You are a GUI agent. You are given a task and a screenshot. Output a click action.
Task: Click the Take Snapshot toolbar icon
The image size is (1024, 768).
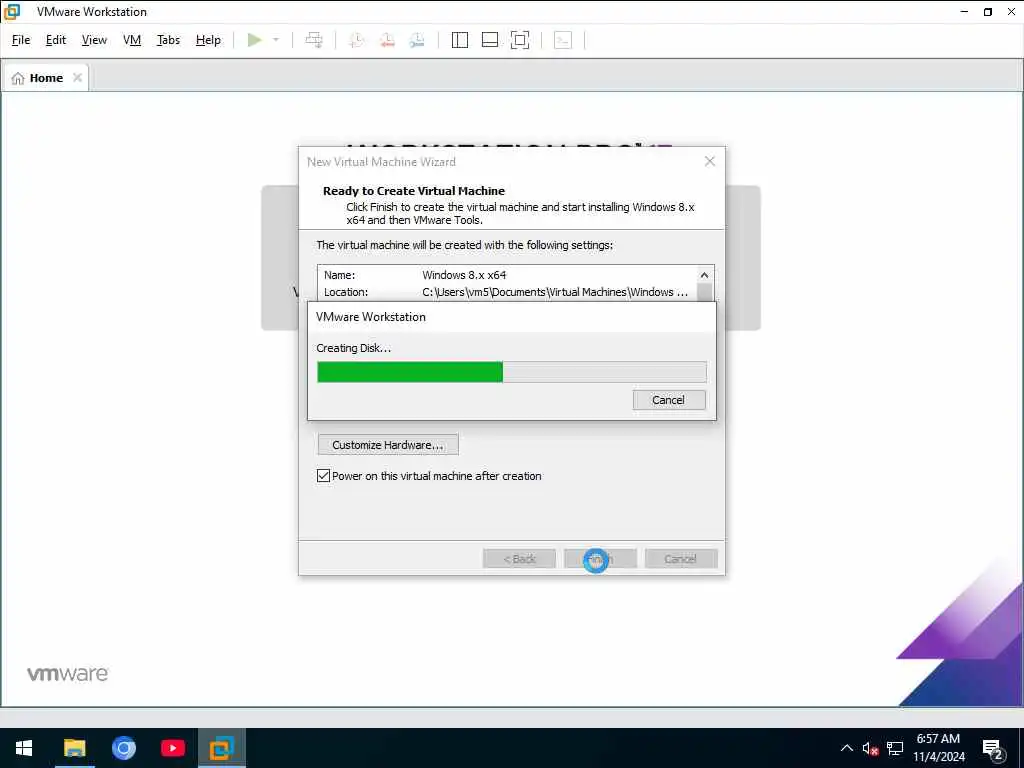[357, 40]
